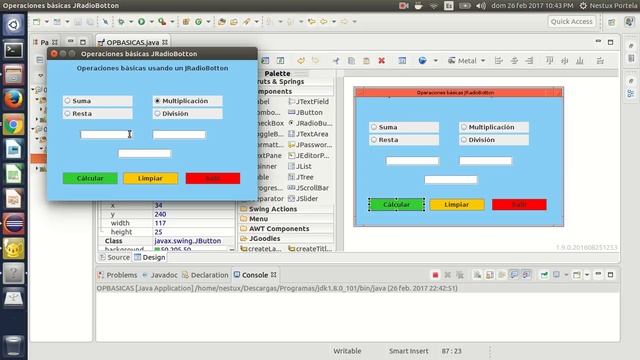
Task: Select Resta radio in the design canvas
Action: pyautogui.click(x=404, y=140)
